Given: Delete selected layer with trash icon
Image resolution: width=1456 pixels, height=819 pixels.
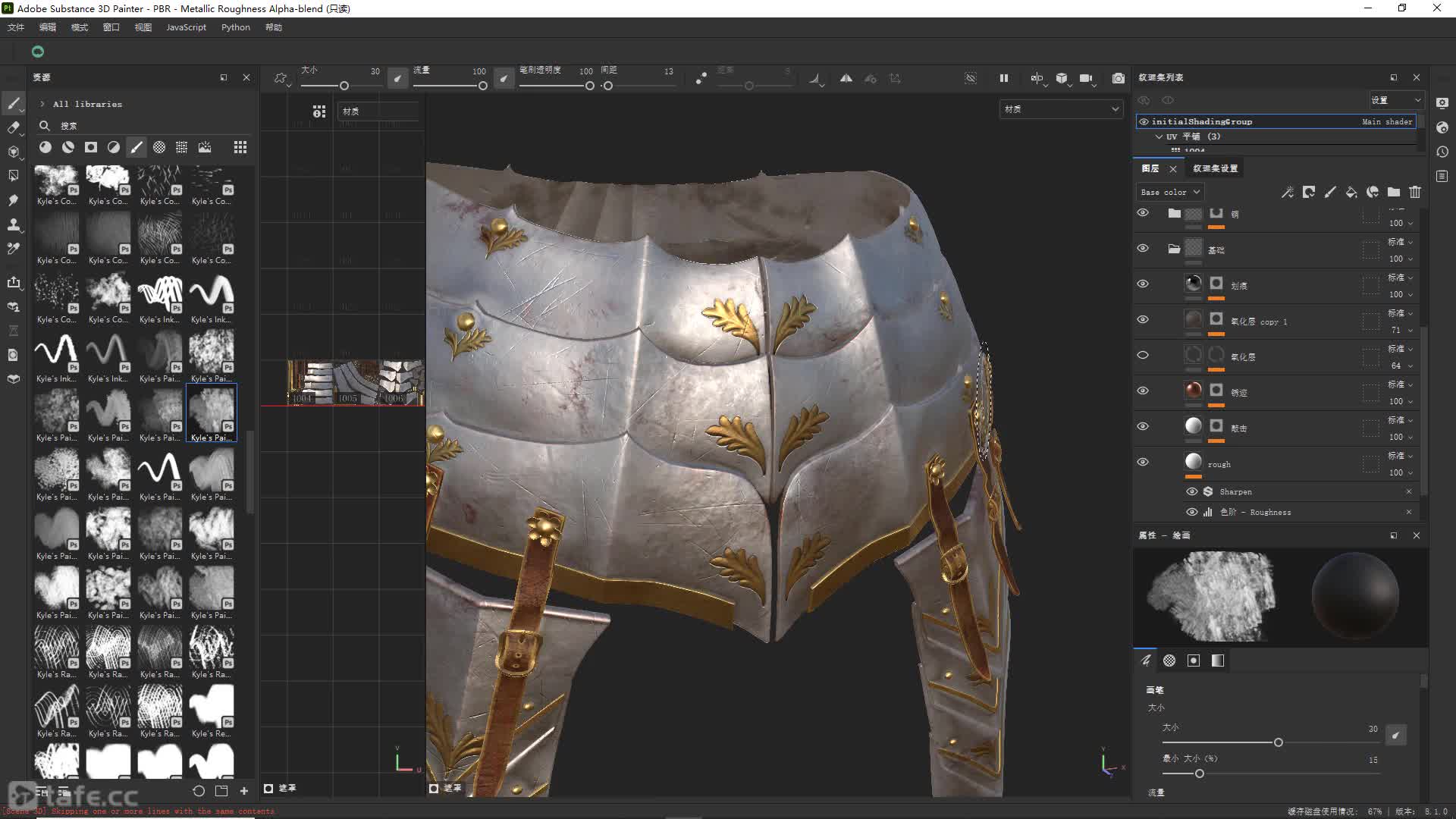Looking at the screenshot, I should click(1415, 192).
